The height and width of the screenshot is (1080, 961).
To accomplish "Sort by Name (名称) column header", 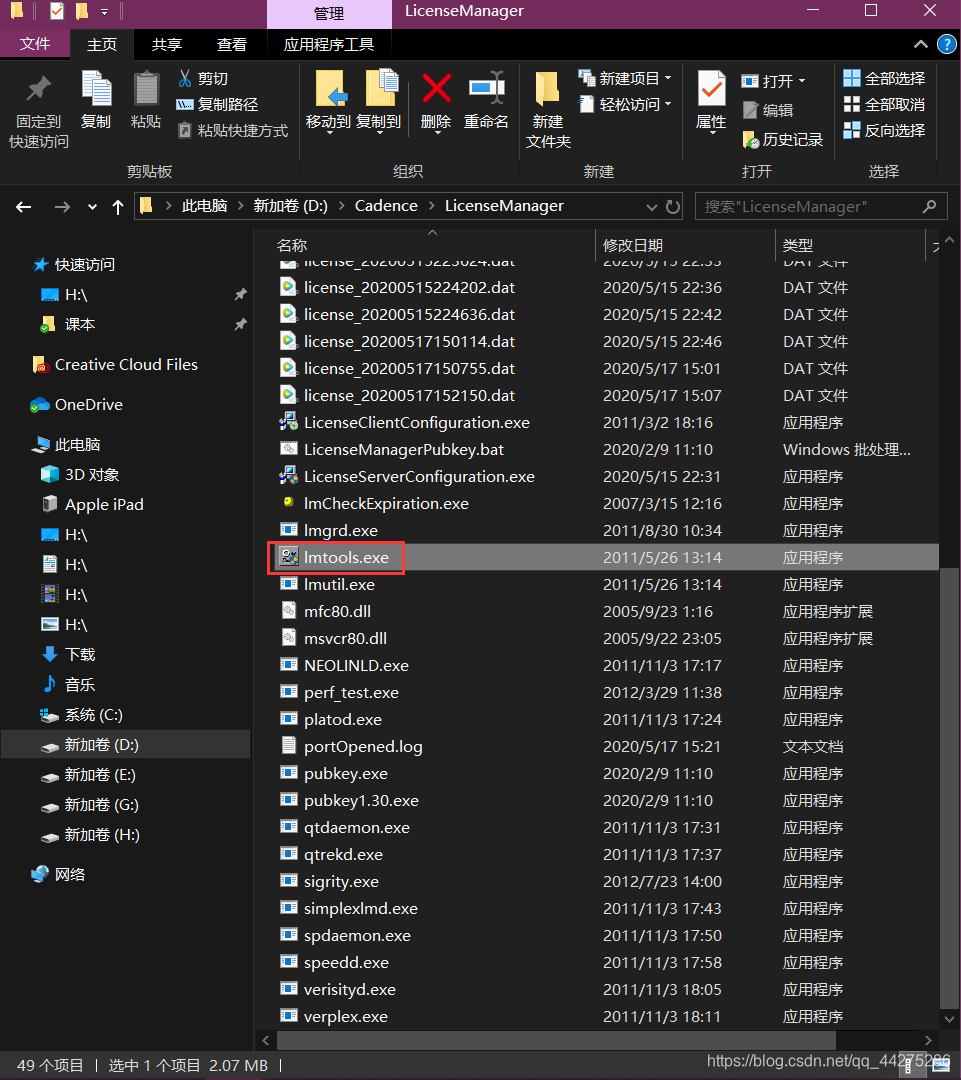I will coord(291,245).
